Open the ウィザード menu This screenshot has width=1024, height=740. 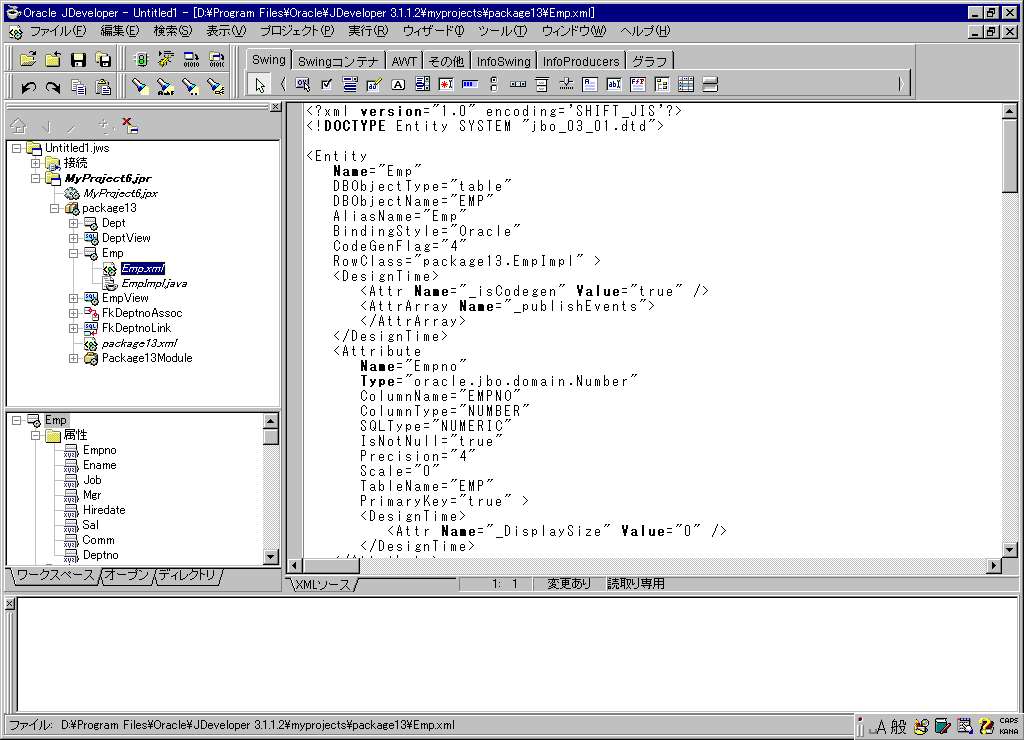click(x=433, y=31)
